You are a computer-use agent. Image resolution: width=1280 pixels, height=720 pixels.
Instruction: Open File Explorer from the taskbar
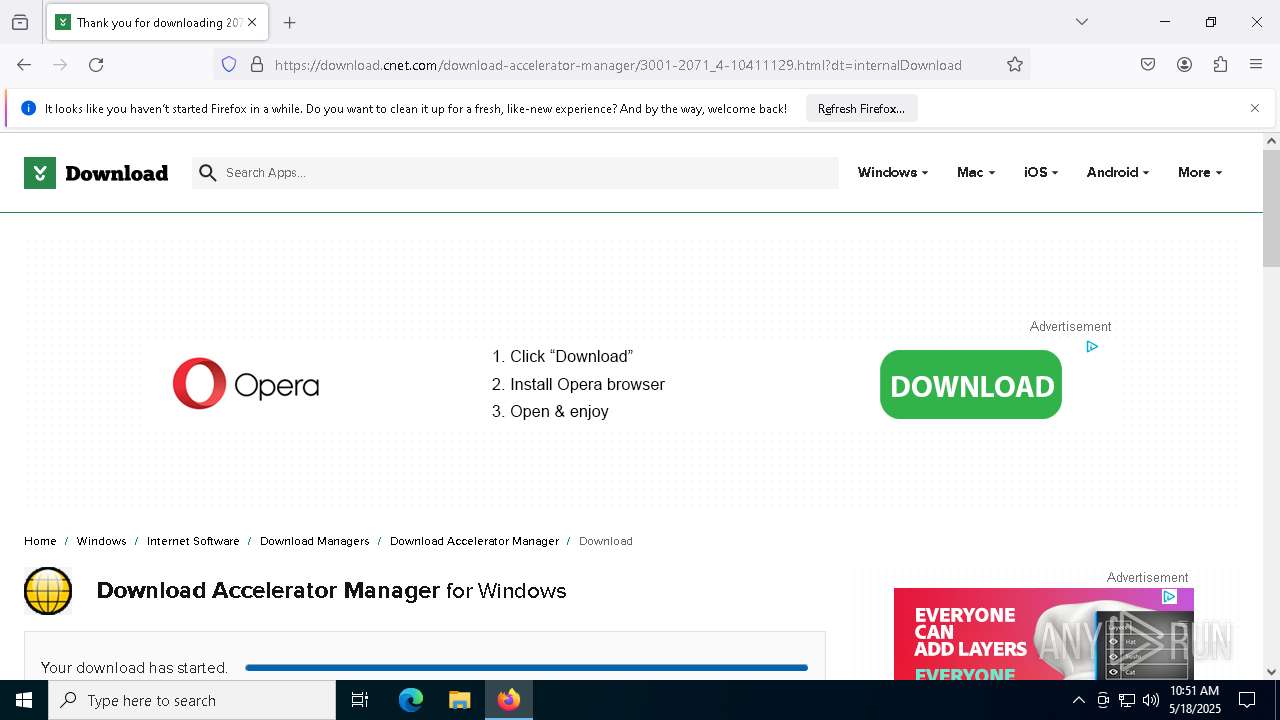(459, 700)
